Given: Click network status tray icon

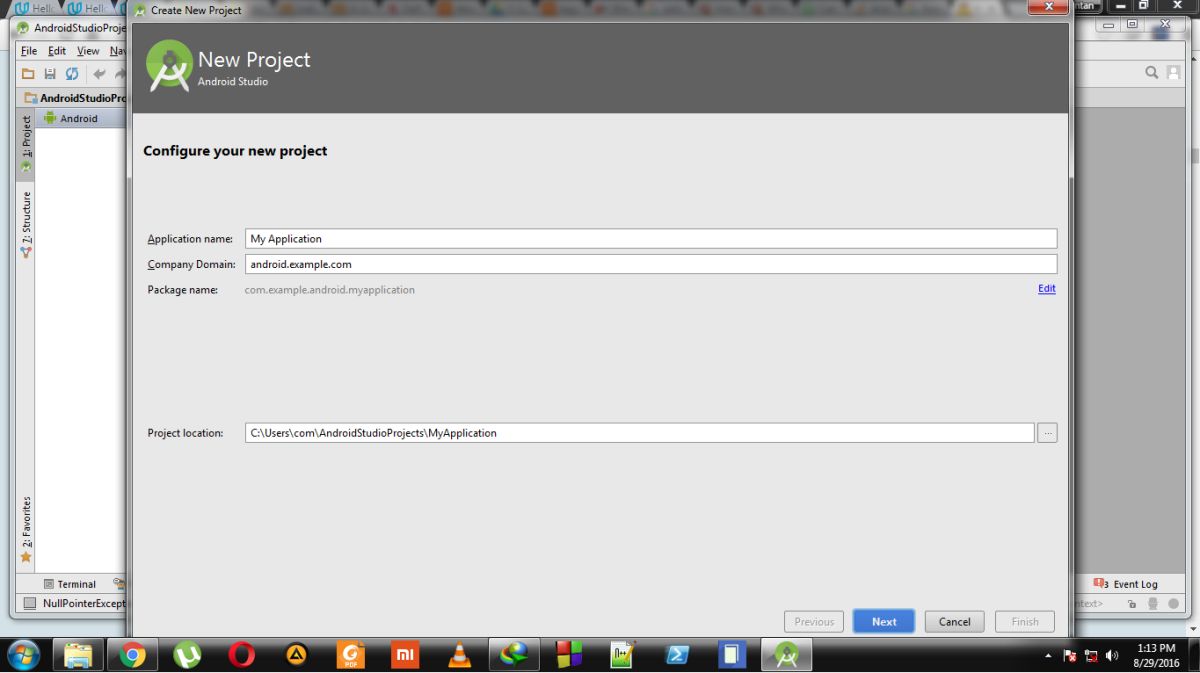Looking at the screenshot, I should [x=1090, y=655].
